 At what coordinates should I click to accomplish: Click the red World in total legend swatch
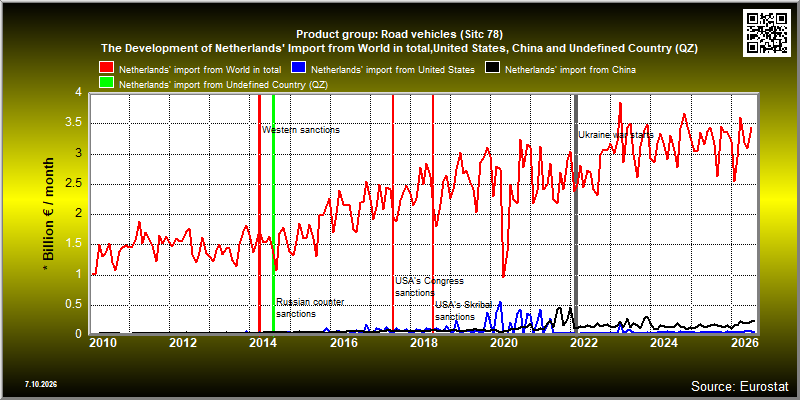[107, 69]
